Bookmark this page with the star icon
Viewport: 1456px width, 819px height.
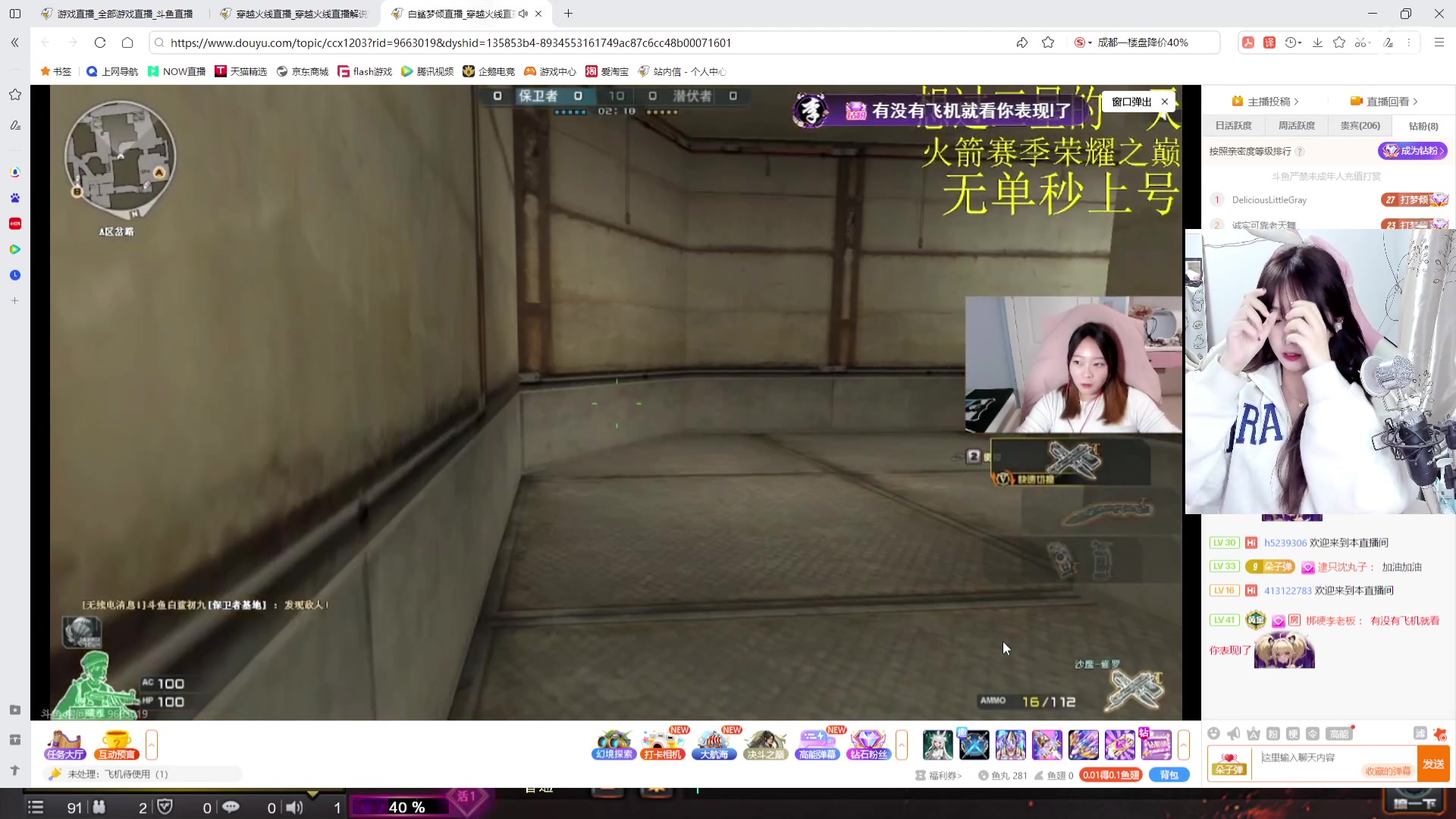1048,42
